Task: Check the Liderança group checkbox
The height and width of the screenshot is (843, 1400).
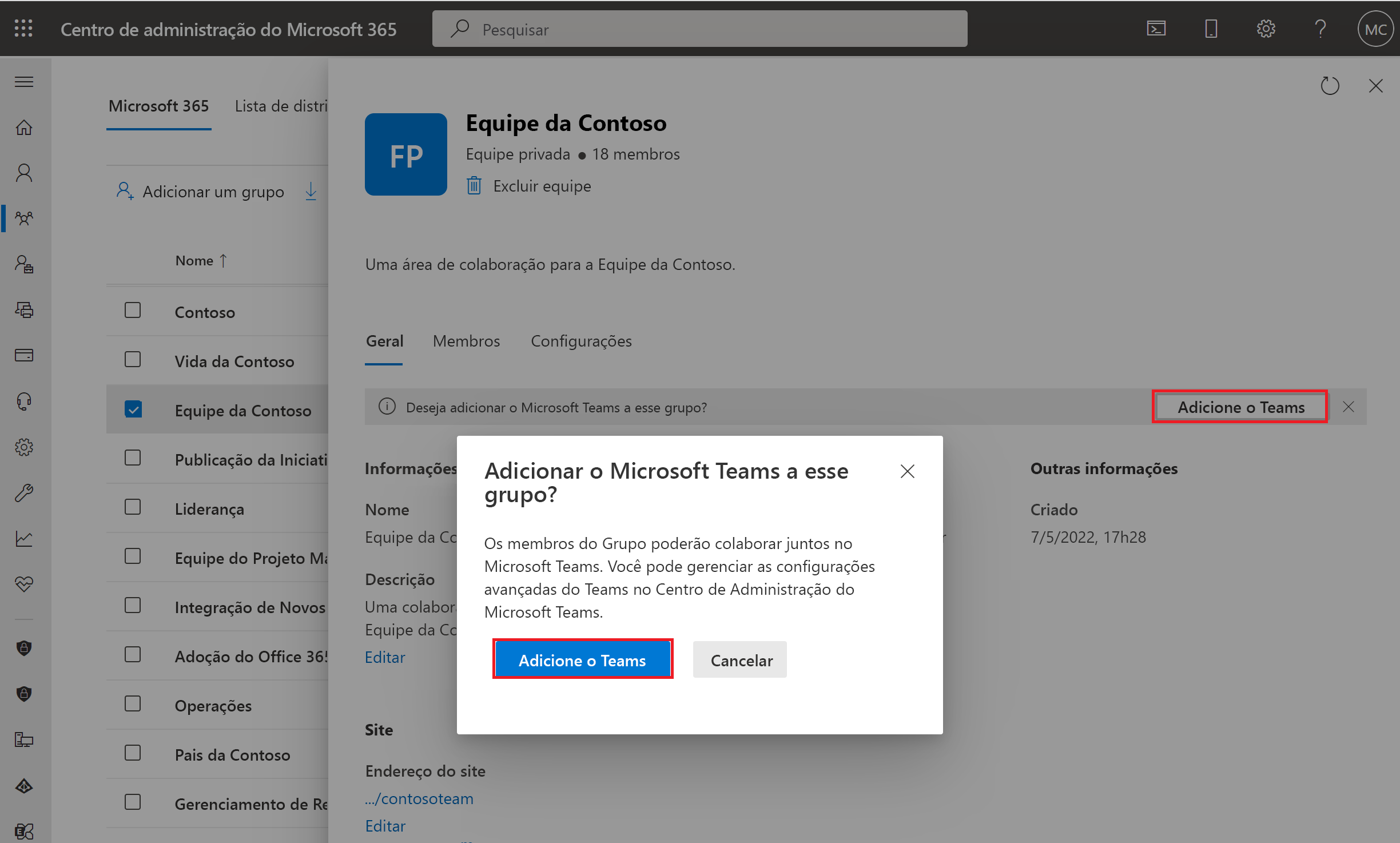Action: (133, 507)
